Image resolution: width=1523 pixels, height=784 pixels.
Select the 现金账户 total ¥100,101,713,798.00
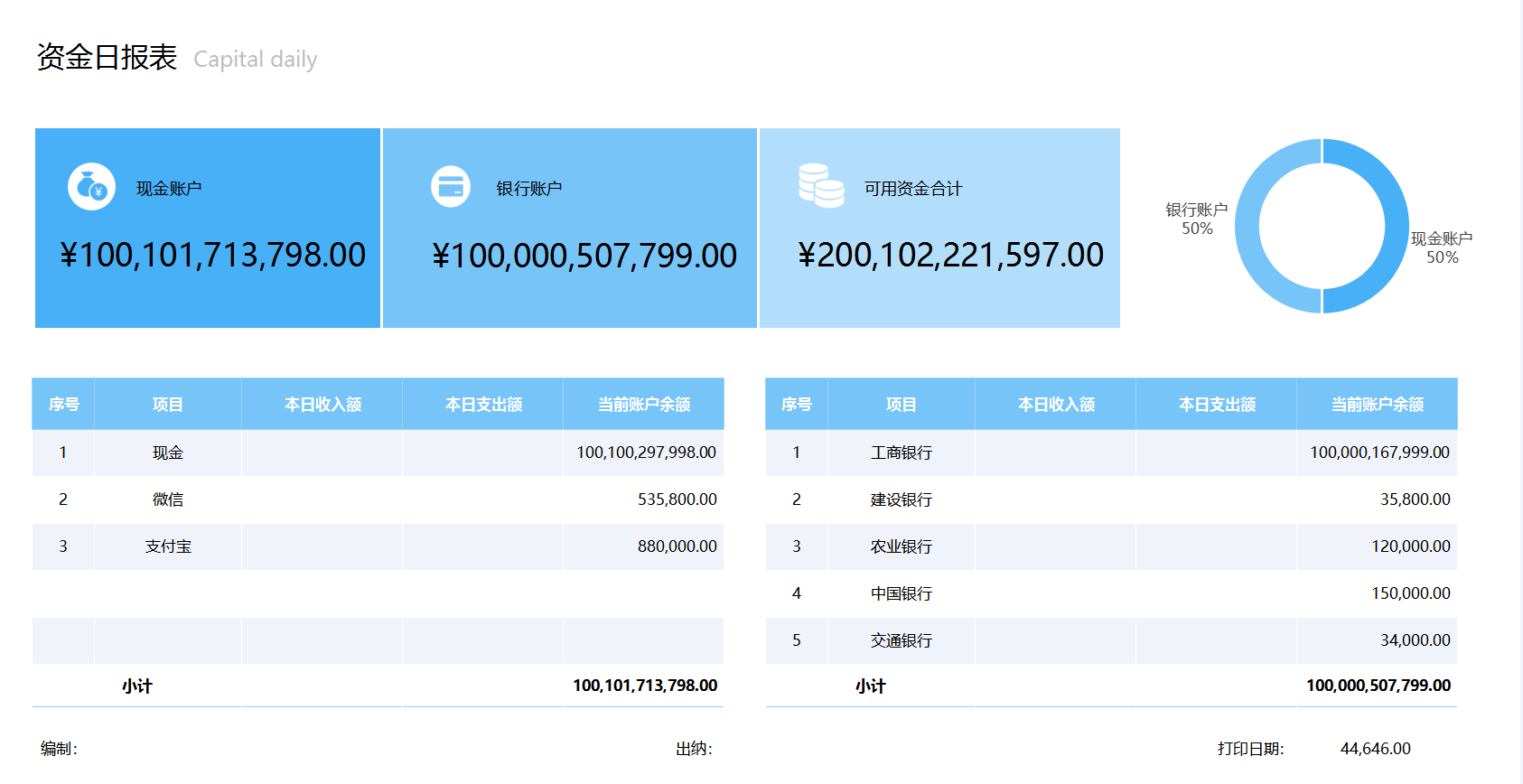point(213,255)
